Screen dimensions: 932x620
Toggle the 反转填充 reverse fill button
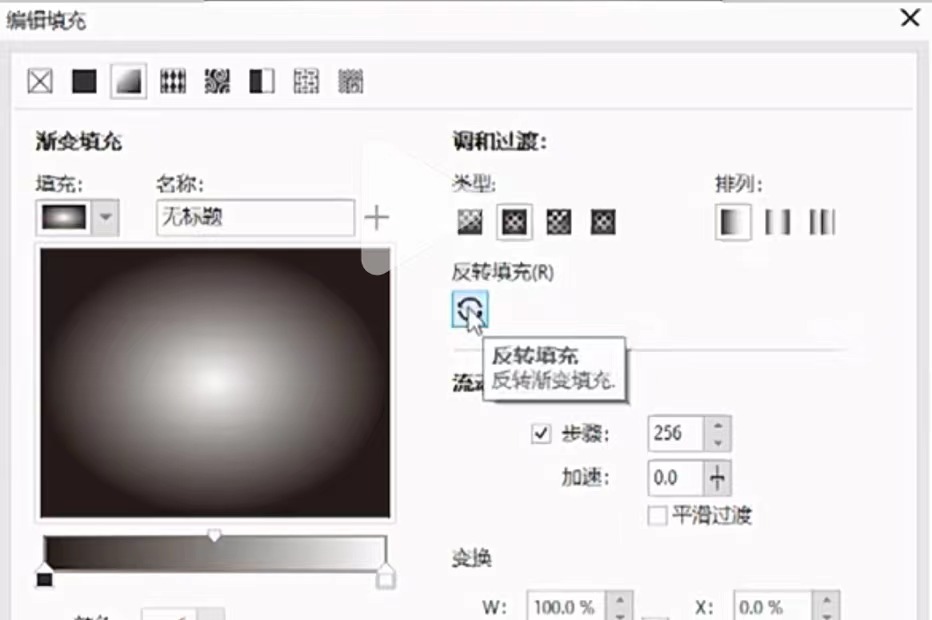[x=469, y=310]
